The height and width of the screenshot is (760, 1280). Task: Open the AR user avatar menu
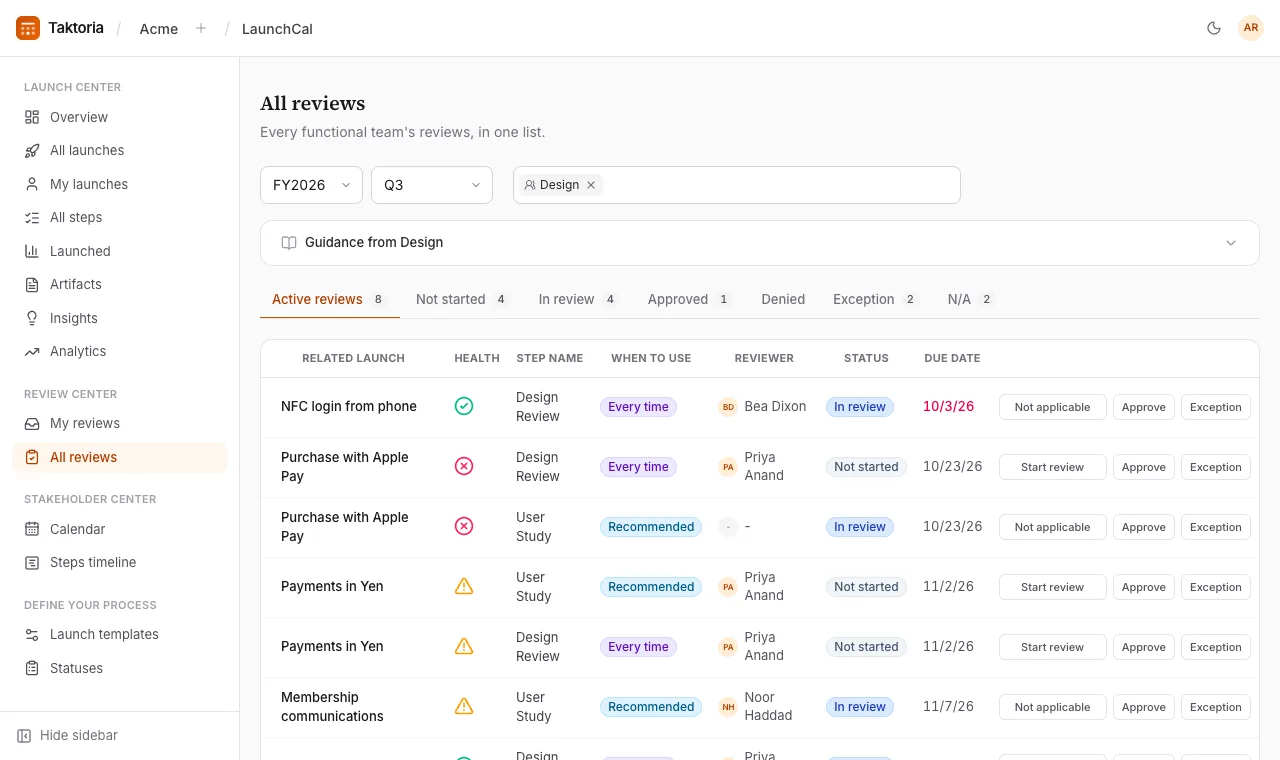[x=1251, y=28]
